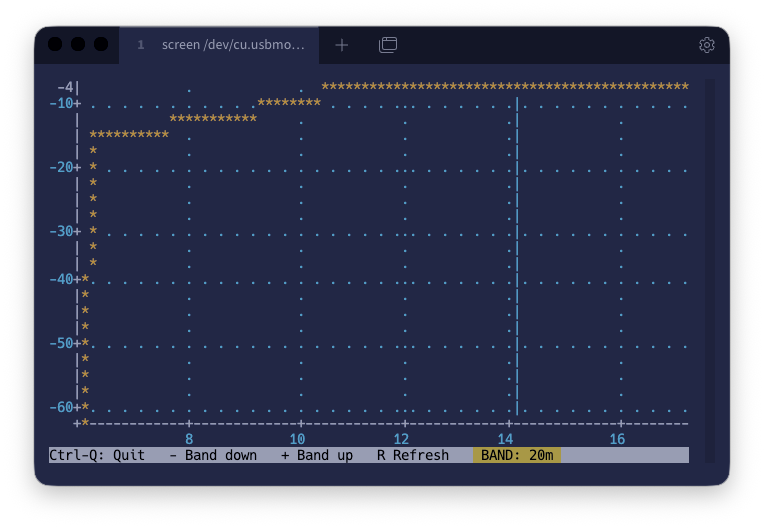The image size is (764, 528).
Task: Click the x-axis label 16
Action: [x=617, y=439]
